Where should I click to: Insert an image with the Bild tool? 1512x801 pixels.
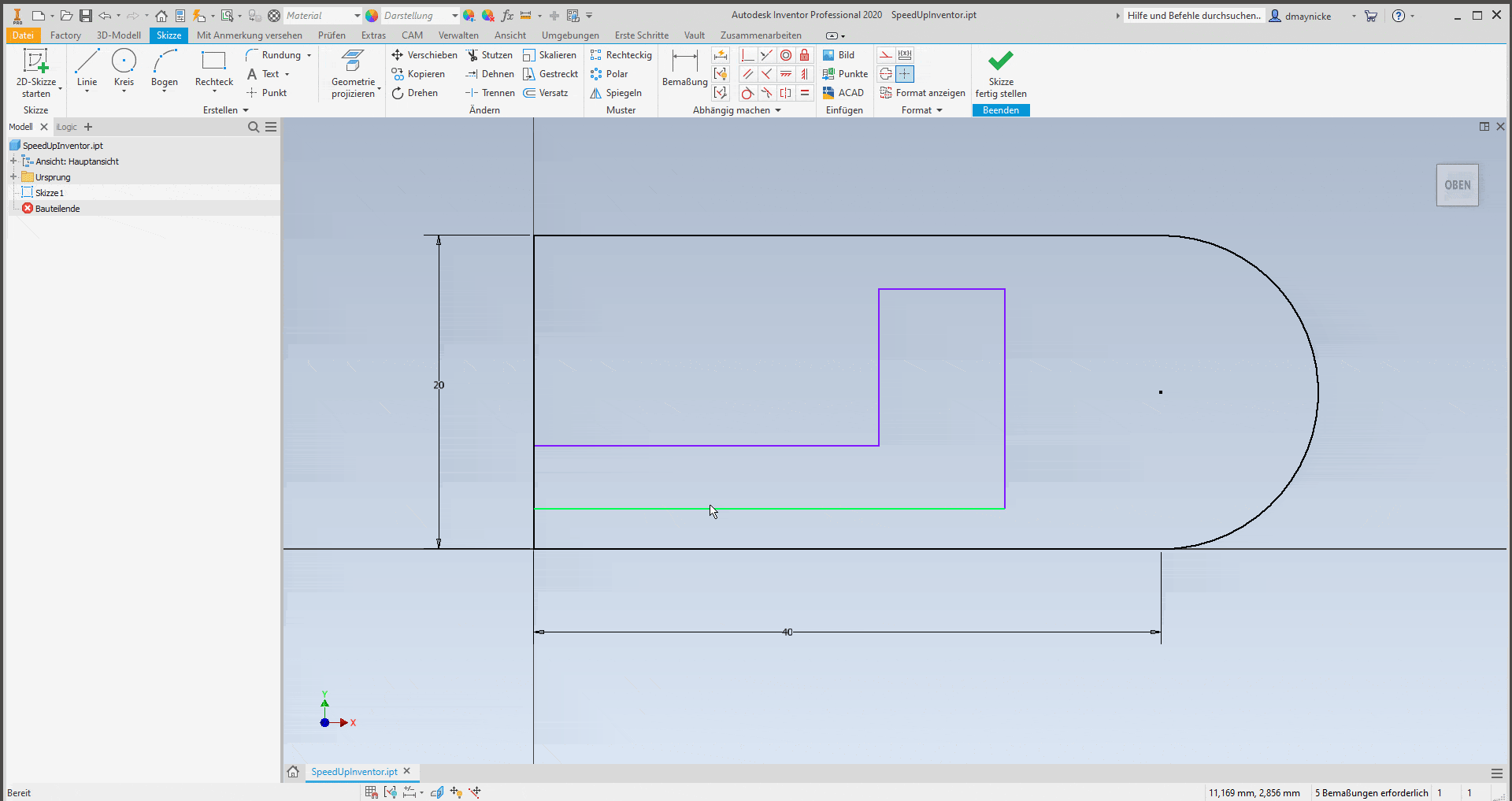click(x=840, y=54)
